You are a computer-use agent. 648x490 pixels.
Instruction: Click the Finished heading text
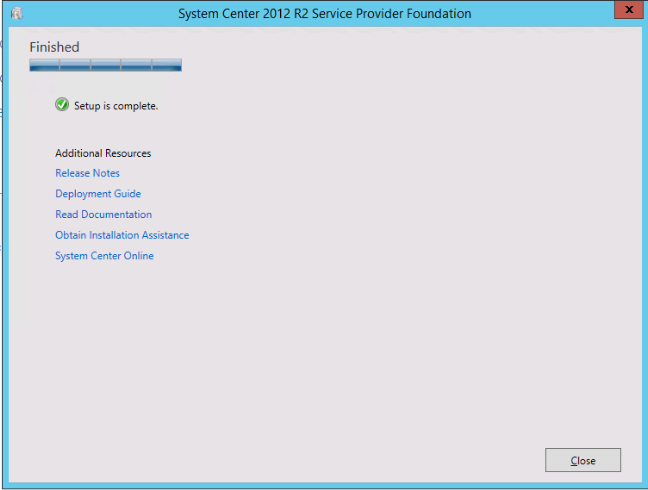pos(54,47)
